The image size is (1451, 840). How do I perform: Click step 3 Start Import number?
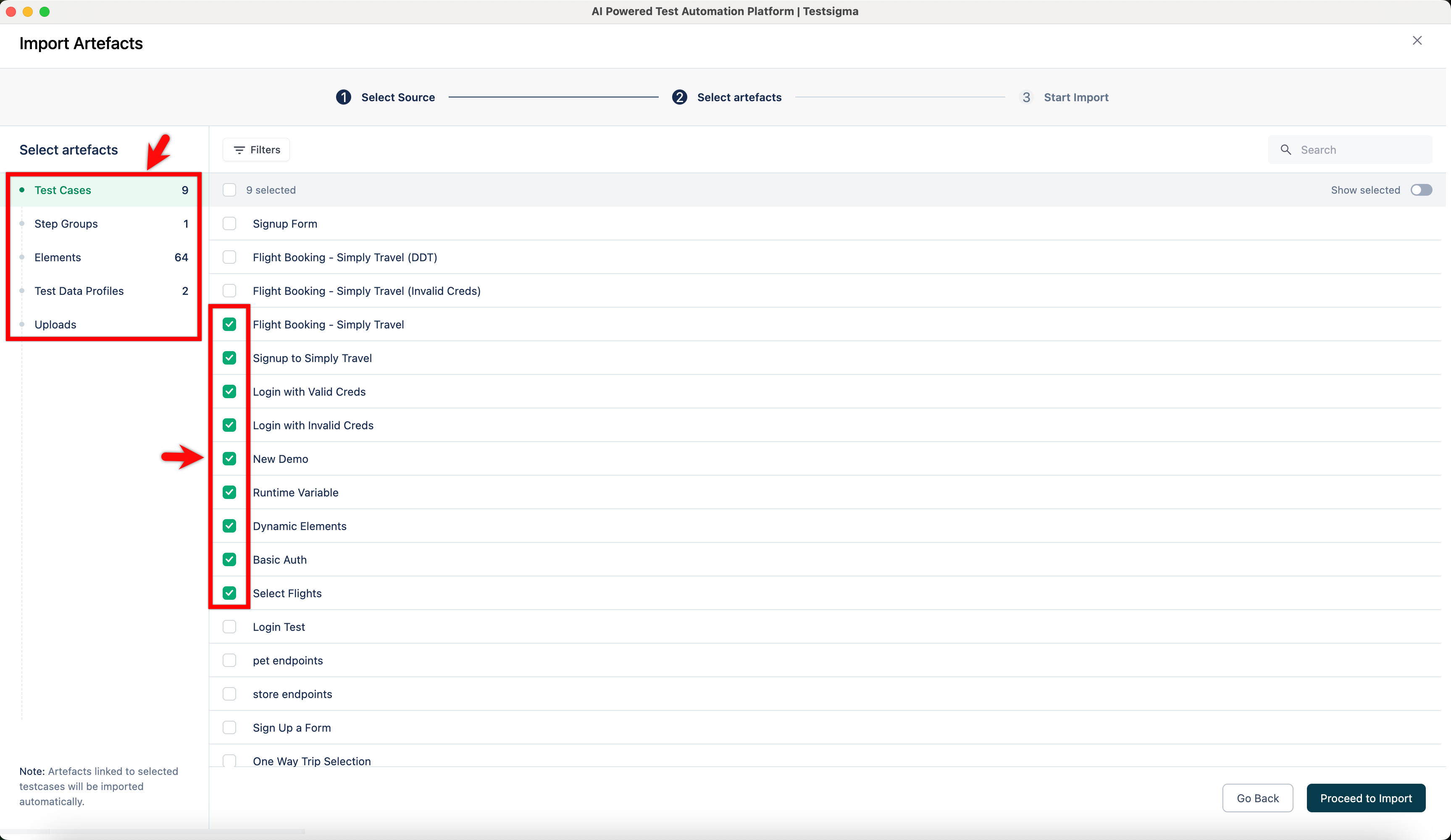(x=1026, y=97)
